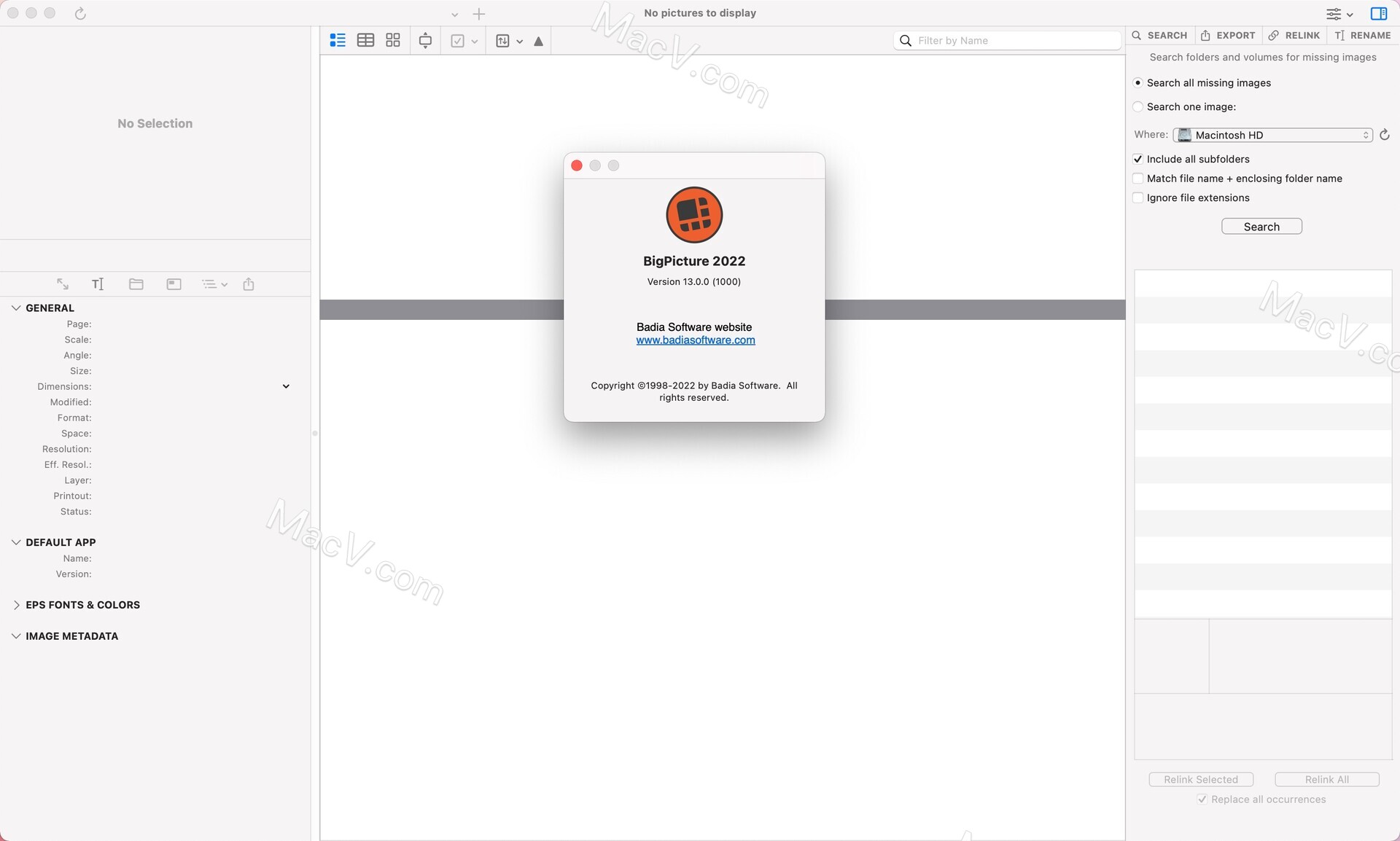Screen dimensions: 1400x841
Task: Click the 'No Selection' preview text
Action: coord(155,124)
